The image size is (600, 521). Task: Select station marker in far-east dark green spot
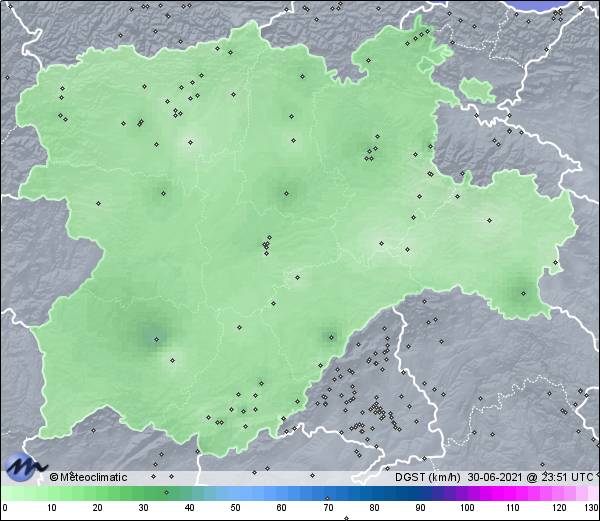(x=523, y=293)
